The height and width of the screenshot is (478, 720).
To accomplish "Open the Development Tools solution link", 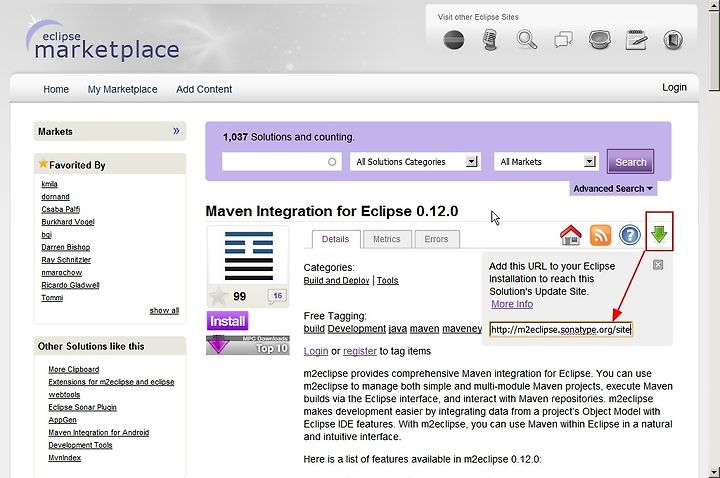I will [80, 445].
